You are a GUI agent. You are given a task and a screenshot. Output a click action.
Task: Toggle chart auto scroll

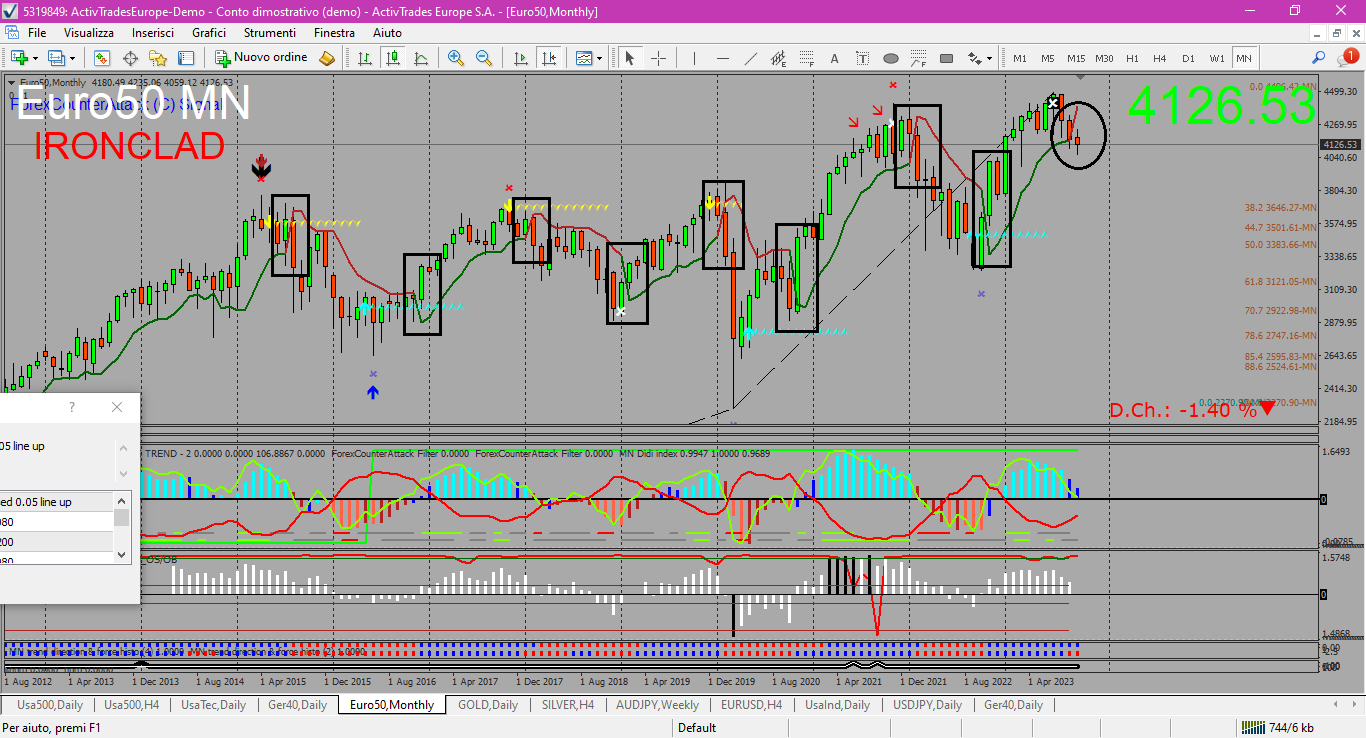click(520, 58)
